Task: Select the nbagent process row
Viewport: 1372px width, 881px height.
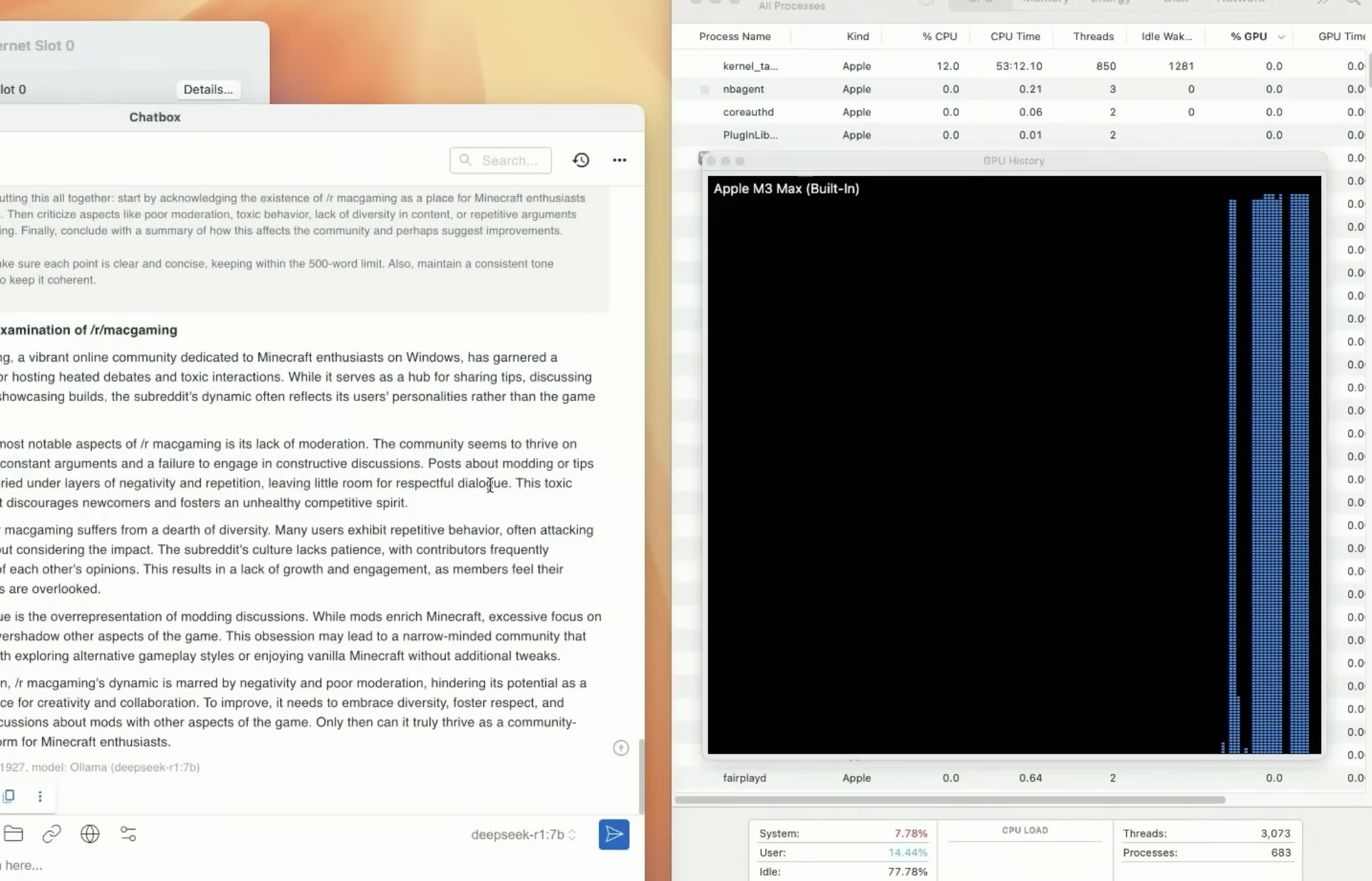Action: (x=1021, y=88)
